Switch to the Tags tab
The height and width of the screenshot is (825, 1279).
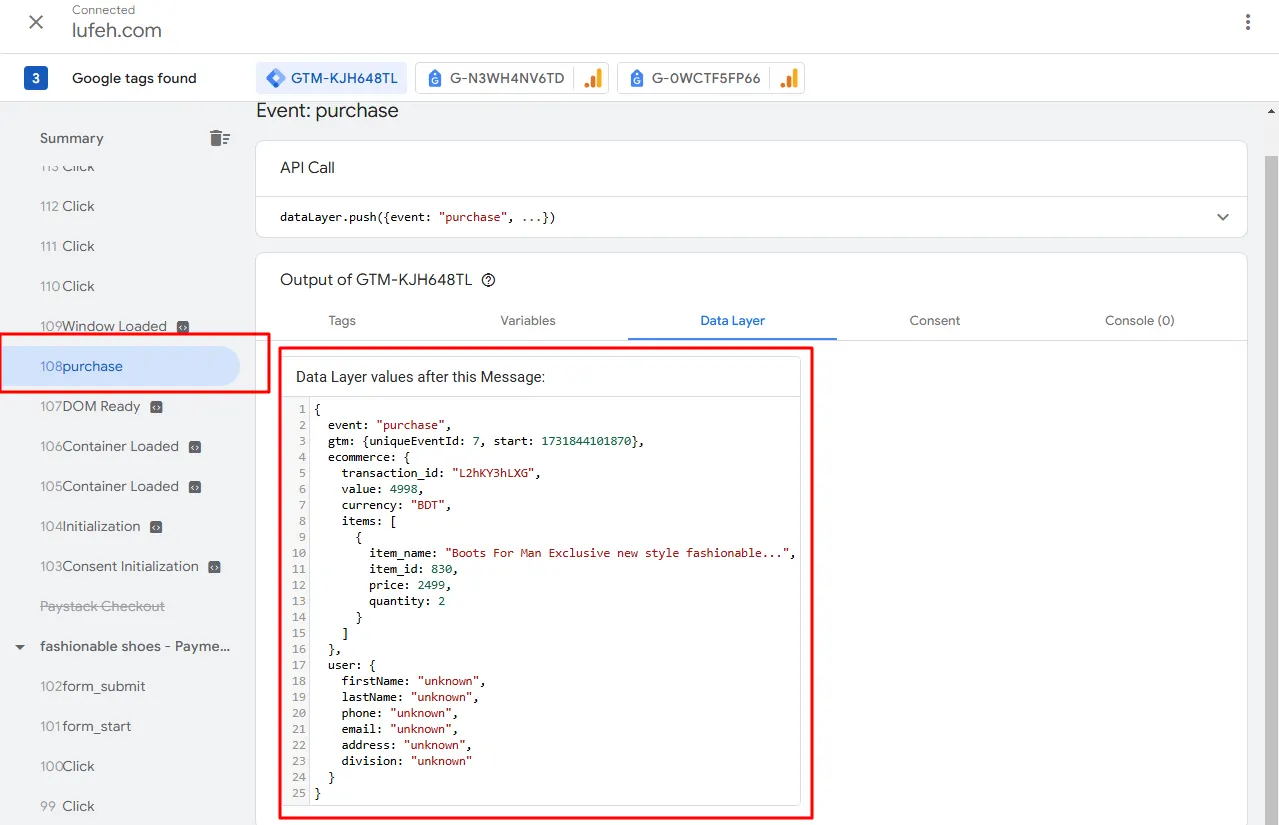[342, 321]
